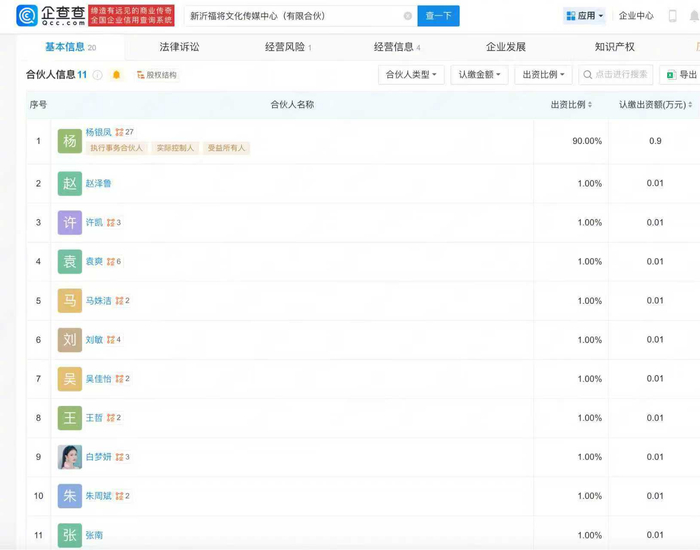The width and height of the screenshot is (700, 550).
Task: Sort by 出资比例 column header
Action: (571, 105)
